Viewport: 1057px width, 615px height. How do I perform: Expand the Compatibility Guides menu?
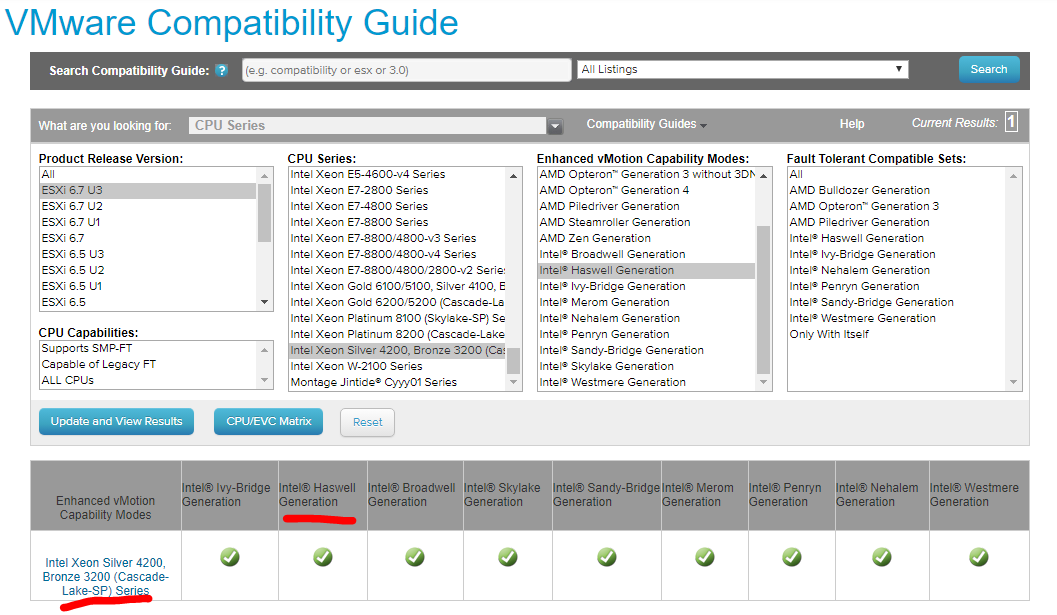(646, 124)
